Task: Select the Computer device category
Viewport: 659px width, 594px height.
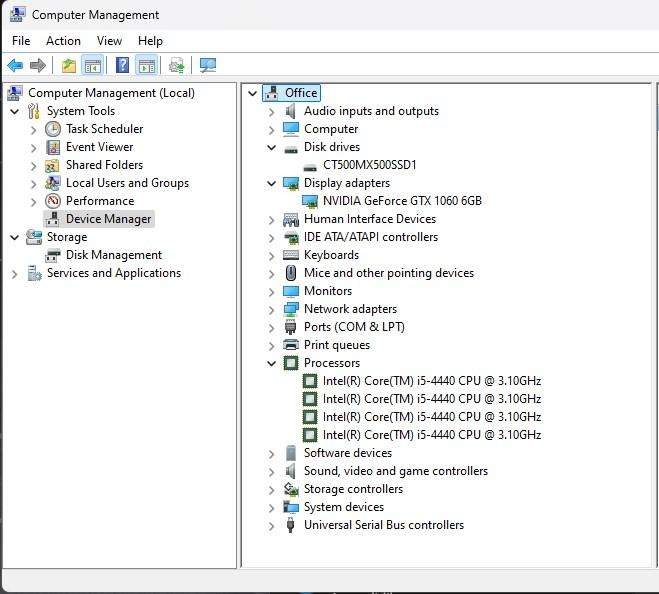Action: click(x=331, y=129)
